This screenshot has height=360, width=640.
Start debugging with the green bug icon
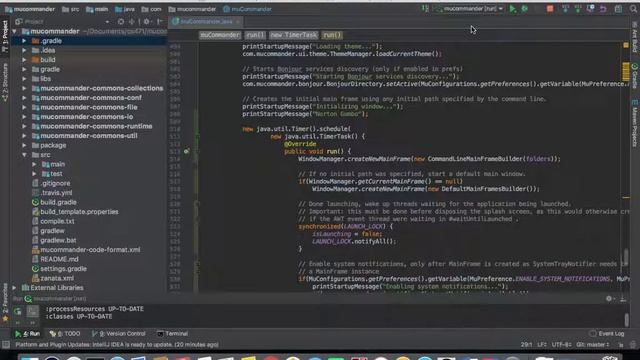[525, 9]
